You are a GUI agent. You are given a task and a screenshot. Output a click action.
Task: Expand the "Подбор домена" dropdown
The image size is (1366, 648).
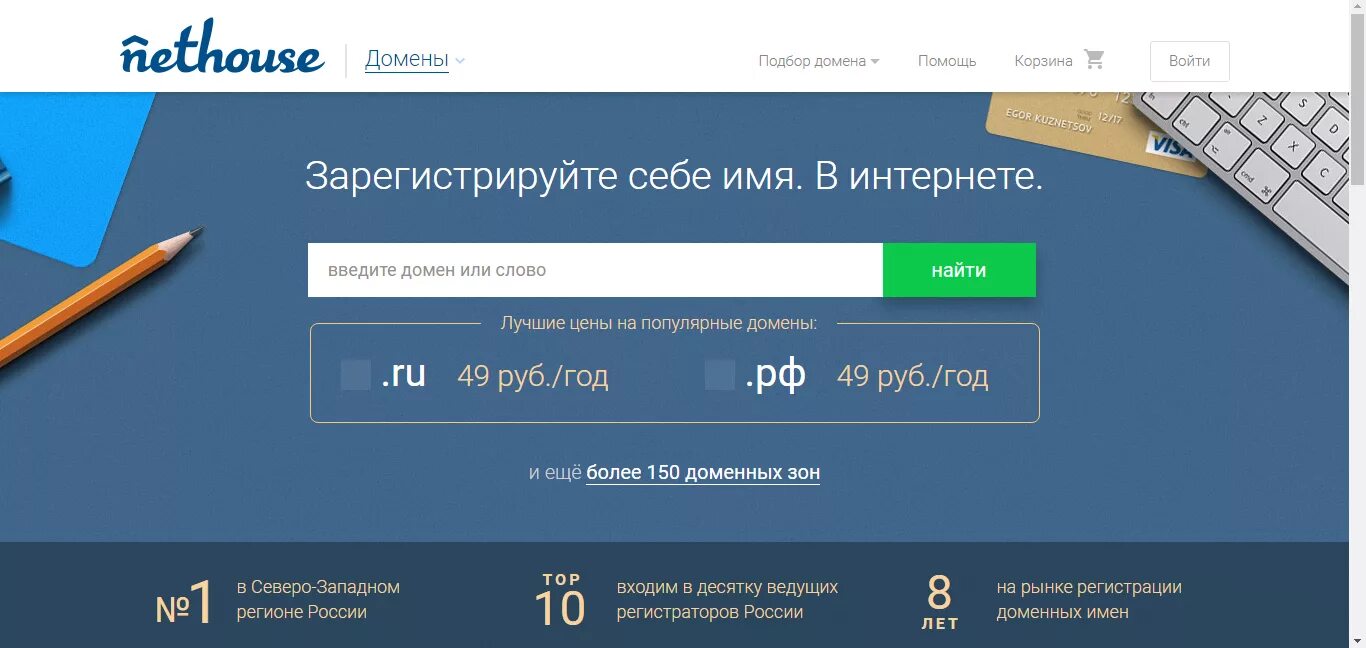pyautogui.click(x=811, y=60)
